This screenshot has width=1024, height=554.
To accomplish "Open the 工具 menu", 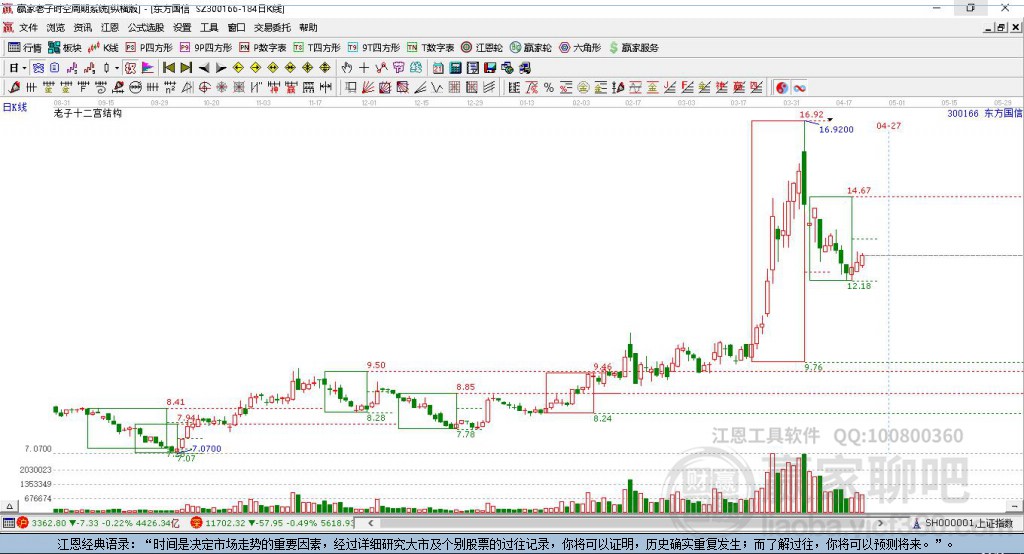I will coord(209,27).
